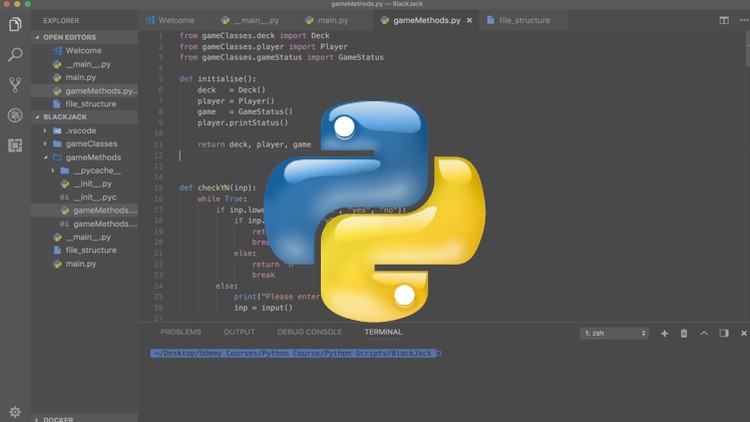750x422 pixels.
Task: Open file_structure in BlackJack tree
Action: click(85, 250)
